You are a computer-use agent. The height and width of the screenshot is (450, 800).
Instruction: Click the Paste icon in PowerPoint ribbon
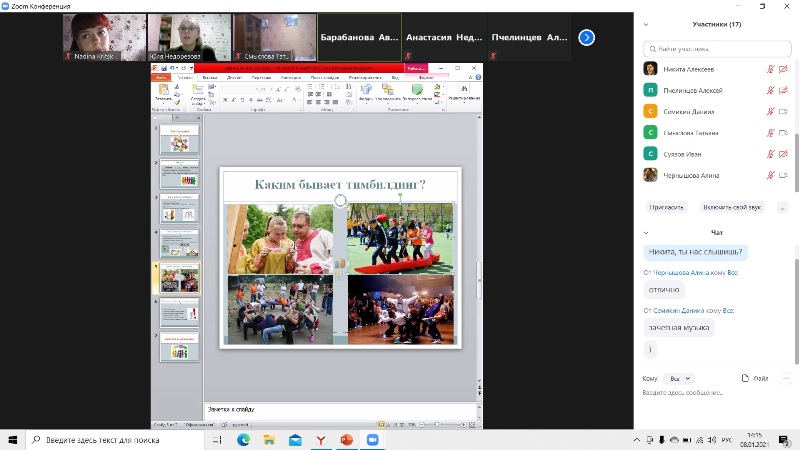tap(163, 91)
